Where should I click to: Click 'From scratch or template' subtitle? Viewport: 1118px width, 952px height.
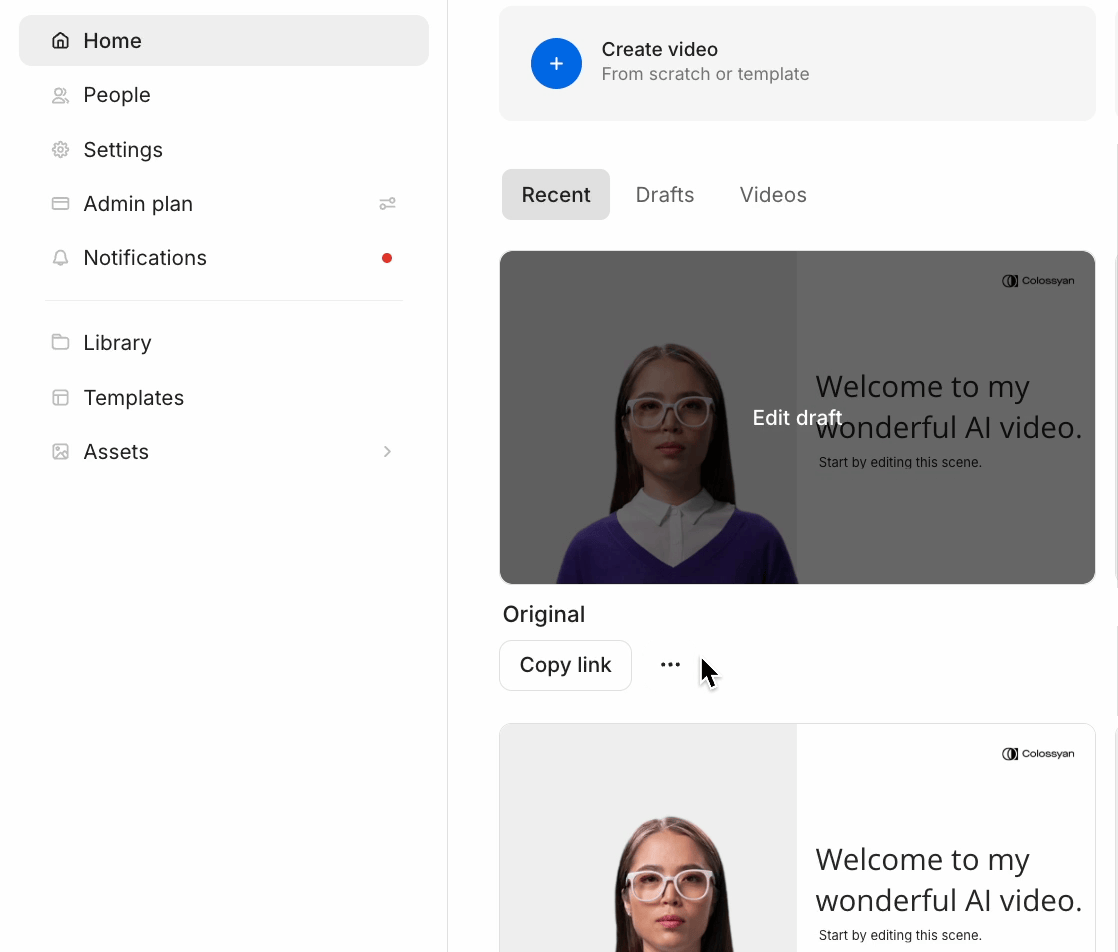click(x=705, y=74)
